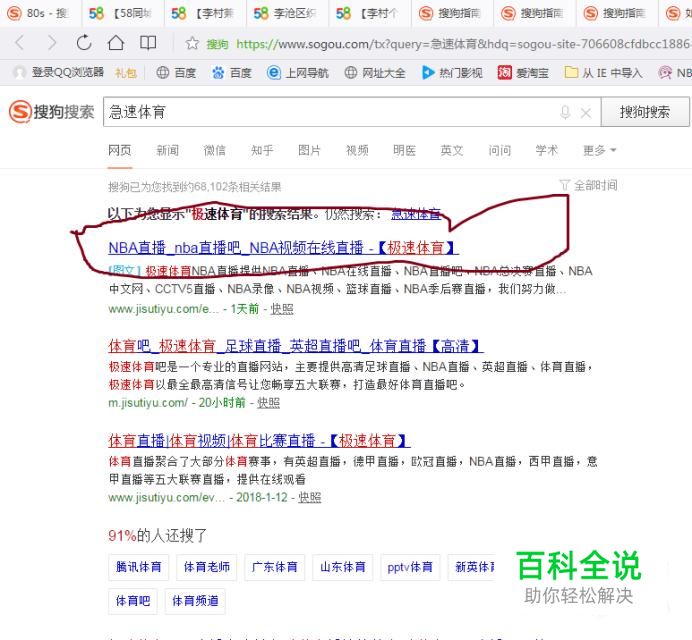Click the address bar URL
The image size is (692, 640).
coord(463,44)
